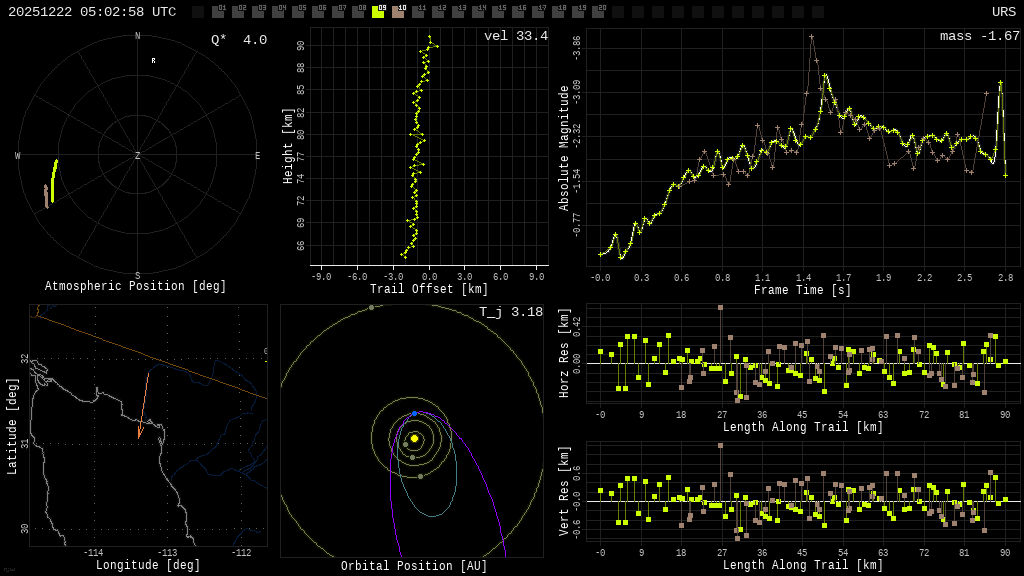This screenshot has height=576, width=1024.
Task: Click the T_j 3.18 value
Action: [510, 312]
